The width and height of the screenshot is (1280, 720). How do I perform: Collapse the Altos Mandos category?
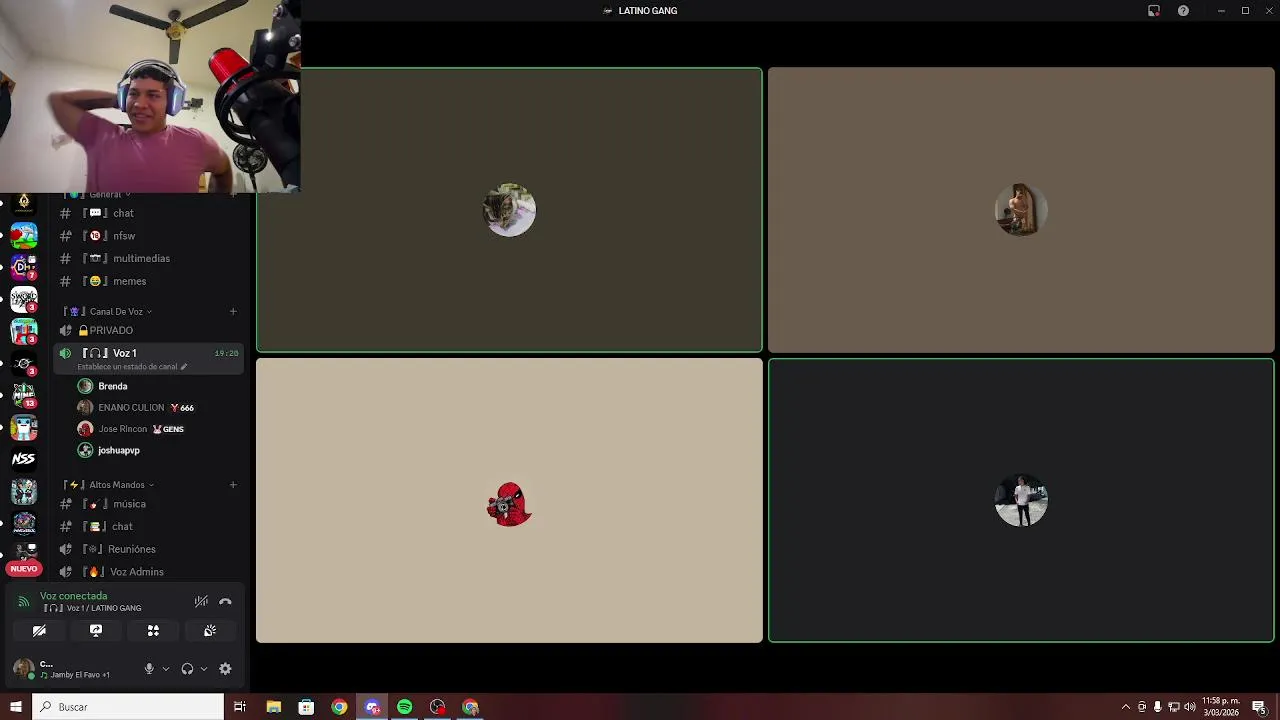point(110,485)
